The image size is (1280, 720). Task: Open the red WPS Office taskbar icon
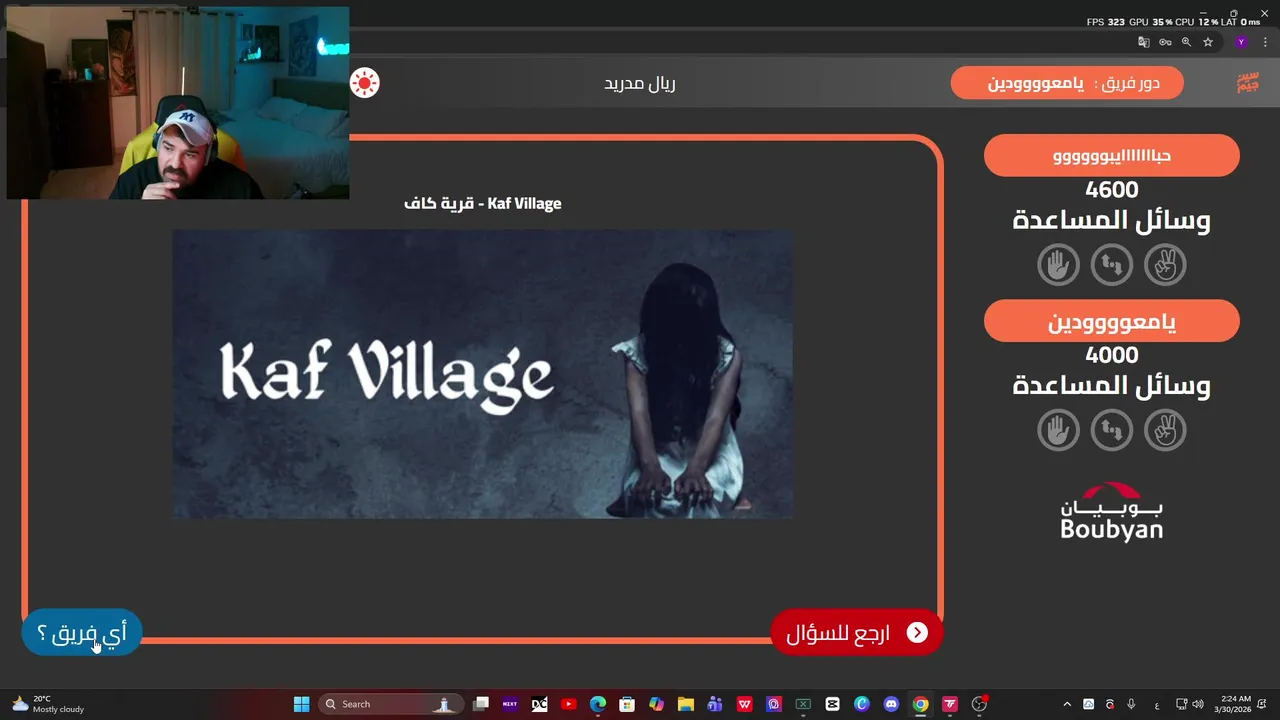click(x=745, y=704)
